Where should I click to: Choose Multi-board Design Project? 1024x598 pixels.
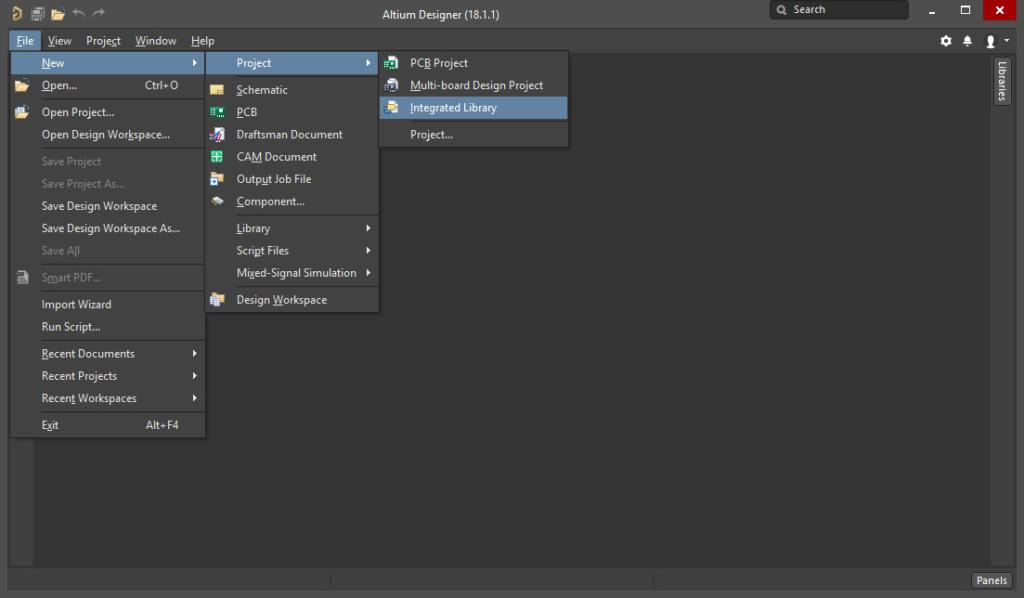pos(473,86)
